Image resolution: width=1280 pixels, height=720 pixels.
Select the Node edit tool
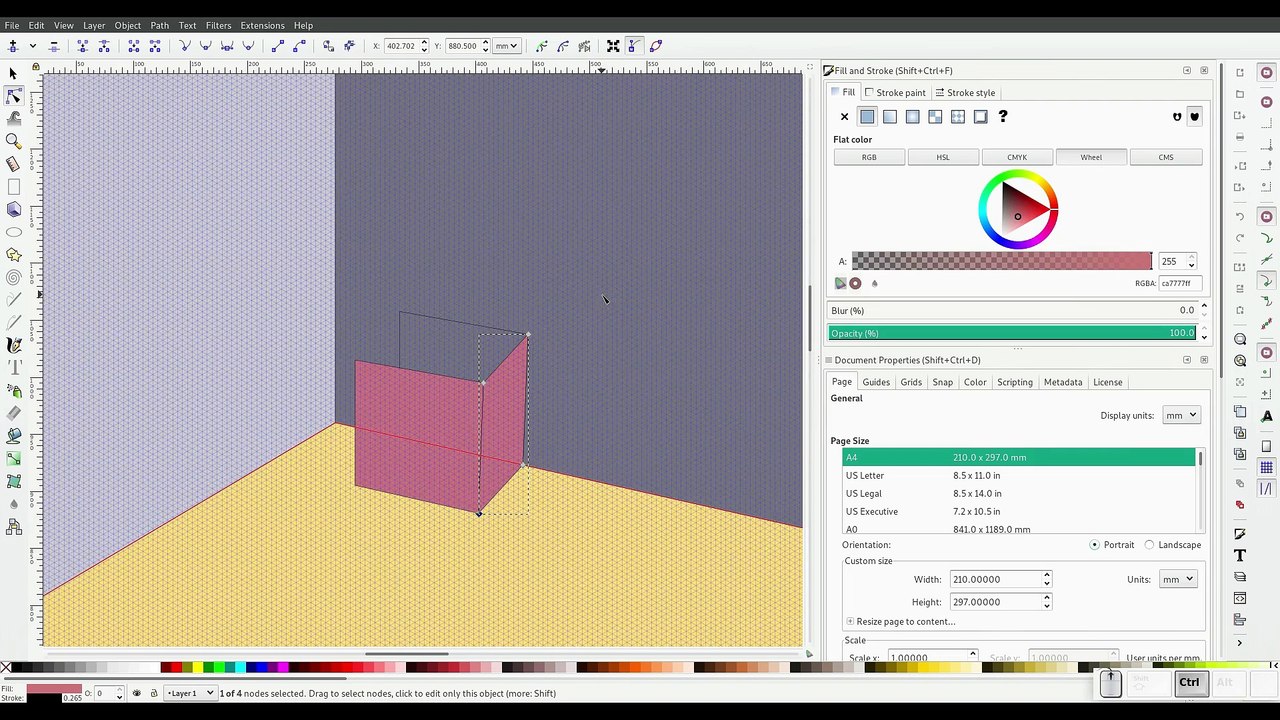click(13, 96)
